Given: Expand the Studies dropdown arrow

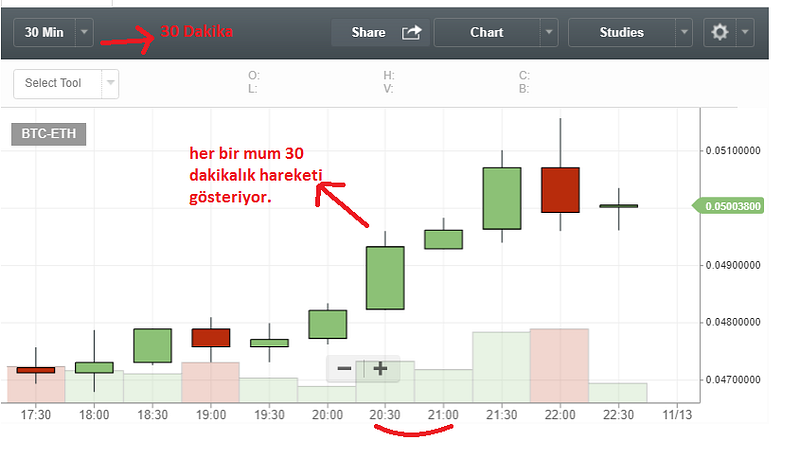Looking at the screenshot, I should point(684,32).
